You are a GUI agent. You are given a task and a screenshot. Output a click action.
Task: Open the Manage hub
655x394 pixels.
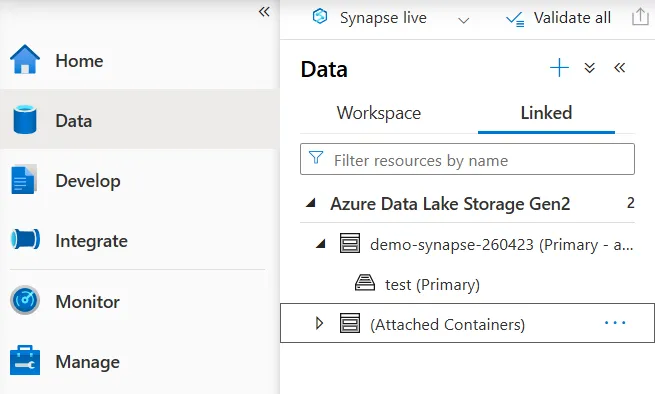click(138, 361)
